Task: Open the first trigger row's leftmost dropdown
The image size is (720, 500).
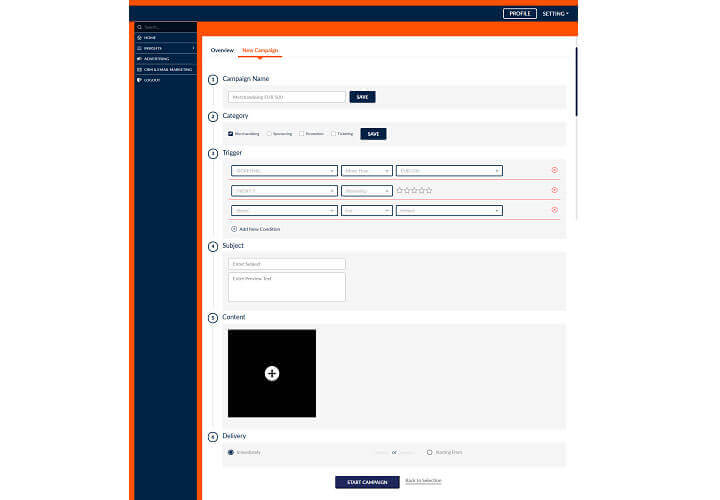Action: [x=283, y=171]
